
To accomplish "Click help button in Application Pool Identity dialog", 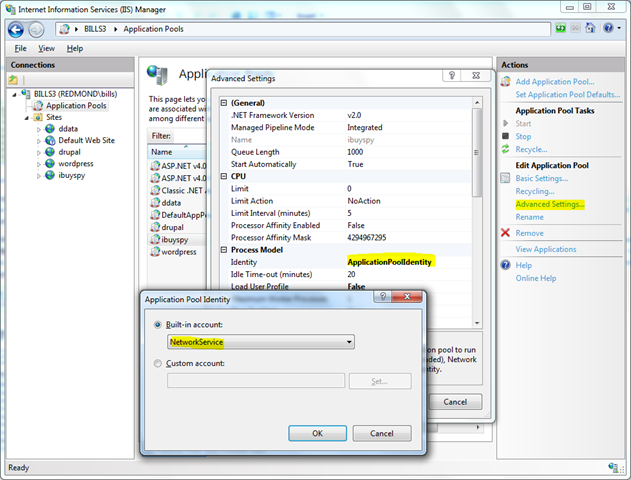I will click(x=383, y=297).
